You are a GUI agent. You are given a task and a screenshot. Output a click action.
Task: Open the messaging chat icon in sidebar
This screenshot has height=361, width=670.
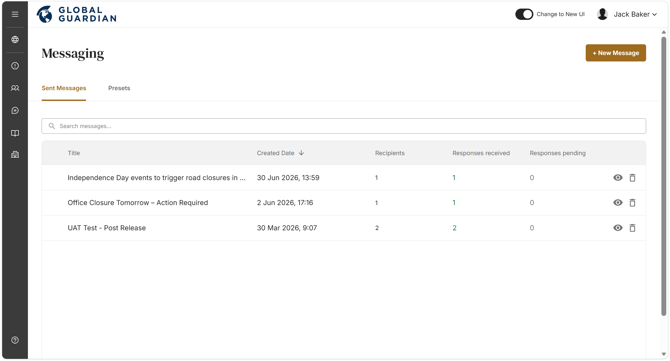pos(15,111)
